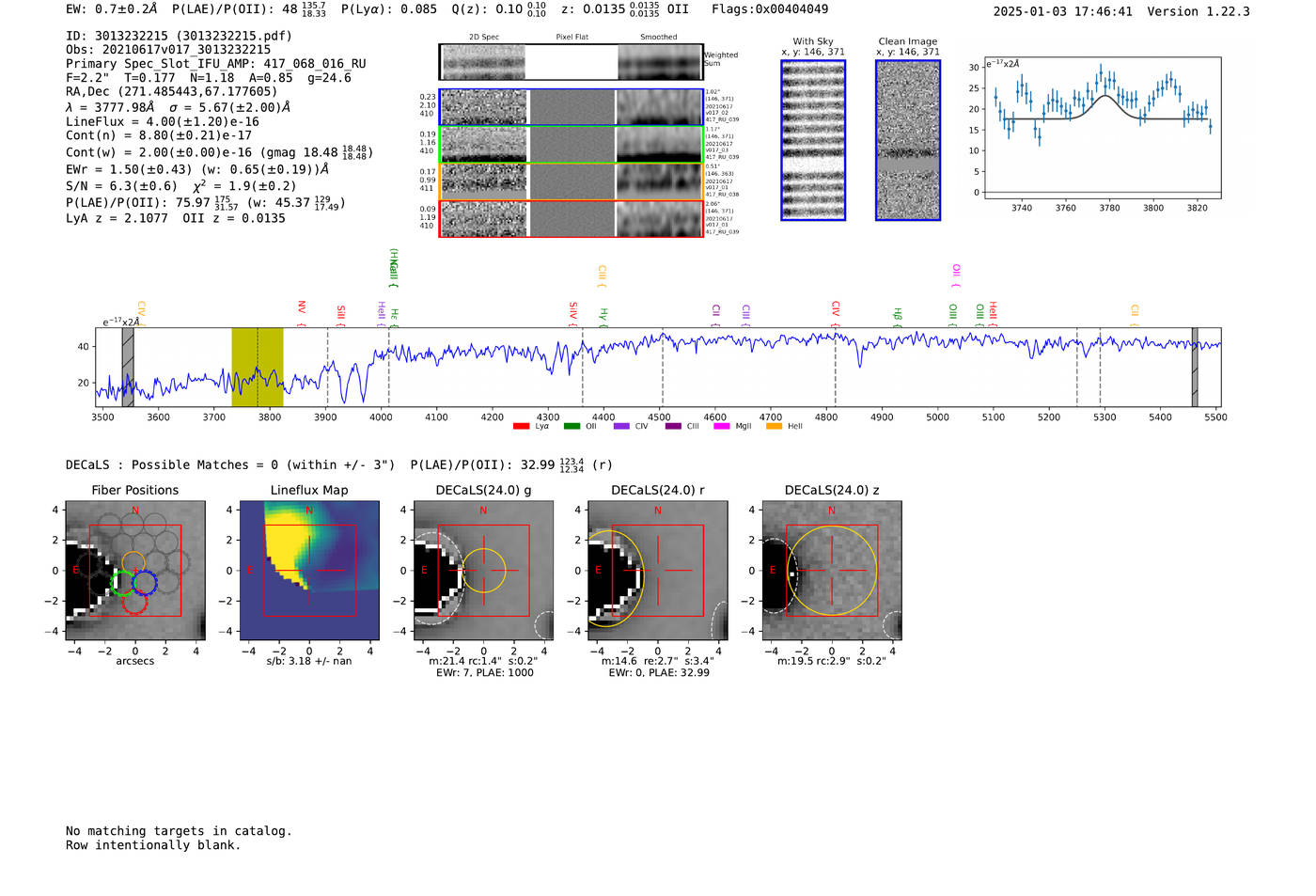Click the 'Pixel Flat' column header
This screenshot has width=1316, height=896.
(x=572, y=37)
